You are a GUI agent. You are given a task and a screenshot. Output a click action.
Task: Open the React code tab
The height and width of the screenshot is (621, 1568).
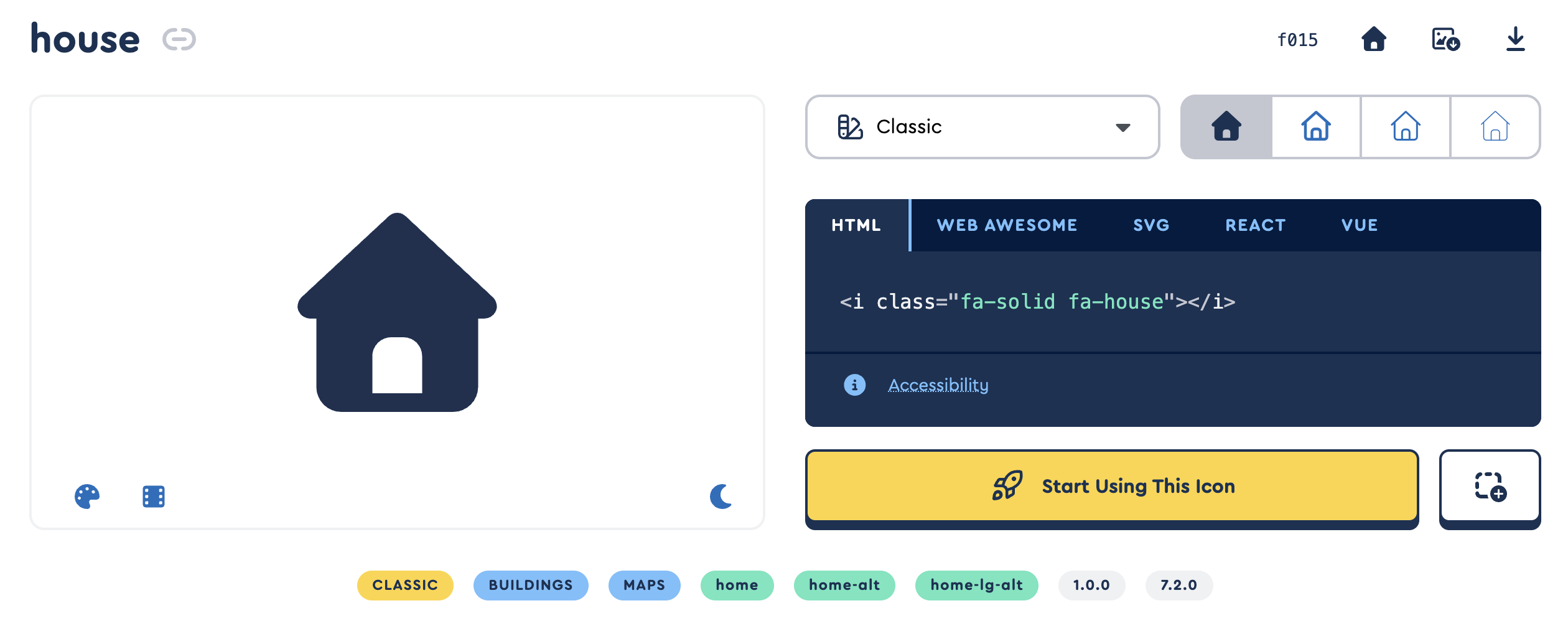click(x=1255, y=225)
